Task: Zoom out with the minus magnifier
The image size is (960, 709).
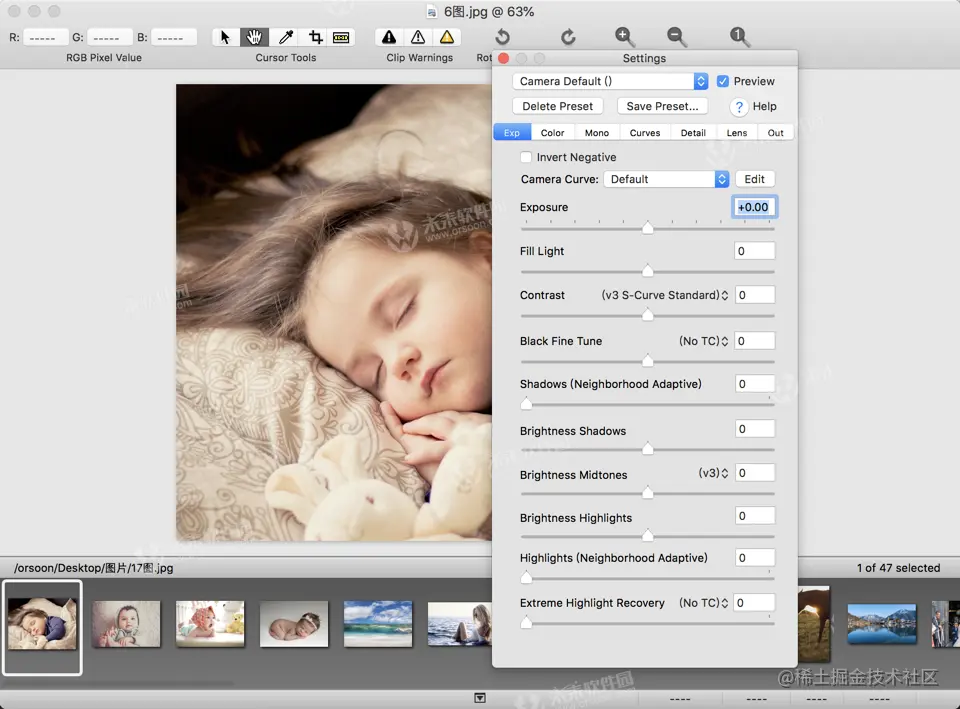Action: point(677,37)
